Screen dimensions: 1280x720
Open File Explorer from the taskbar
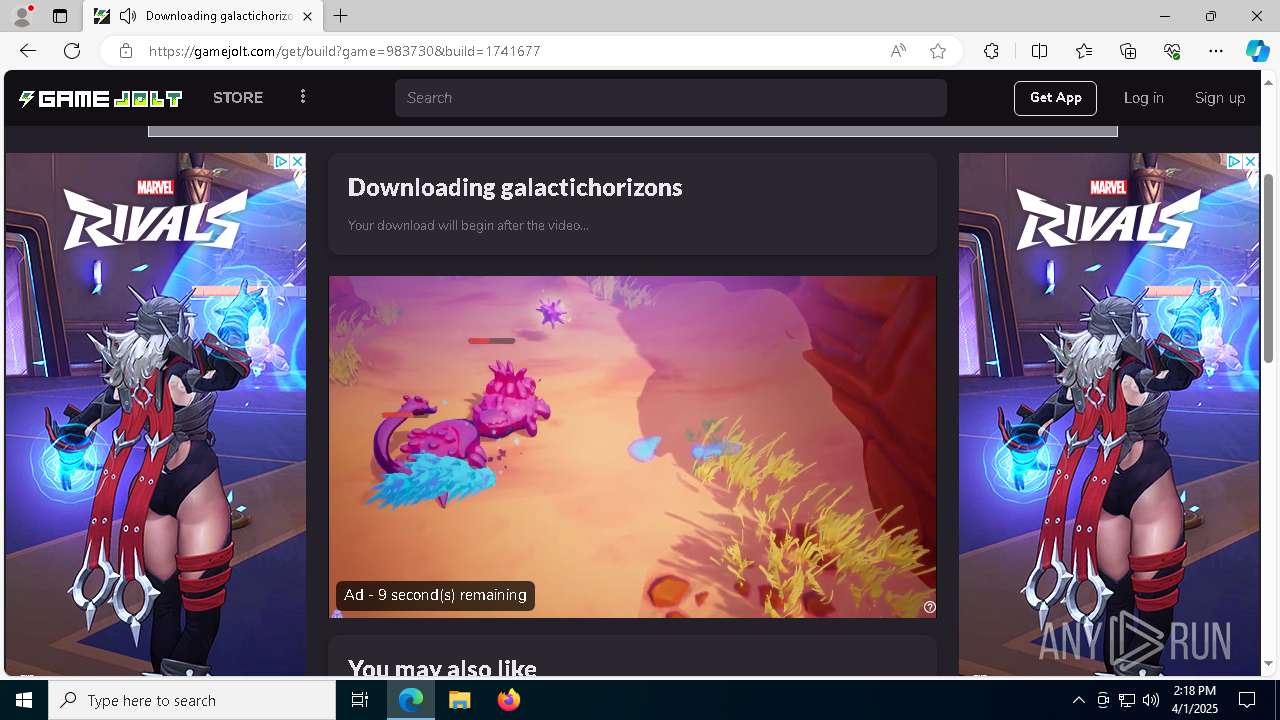tap(460, 700)
